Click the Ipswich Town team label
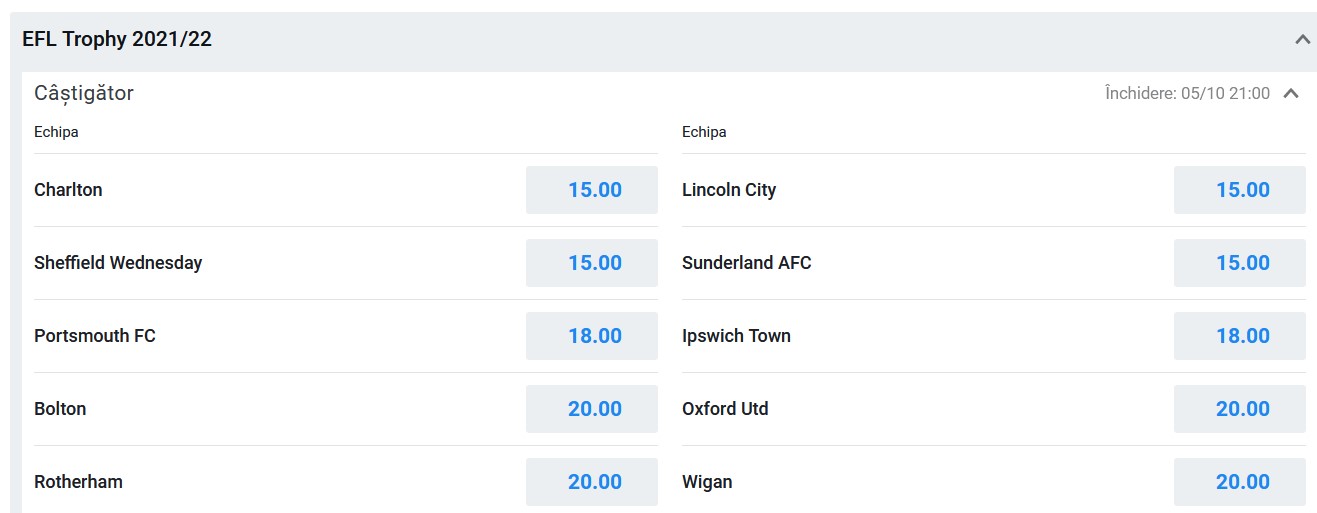Image resolution: width=1317 pixels, height=513 pixels. pyautogui.click(x=736, y=336)
